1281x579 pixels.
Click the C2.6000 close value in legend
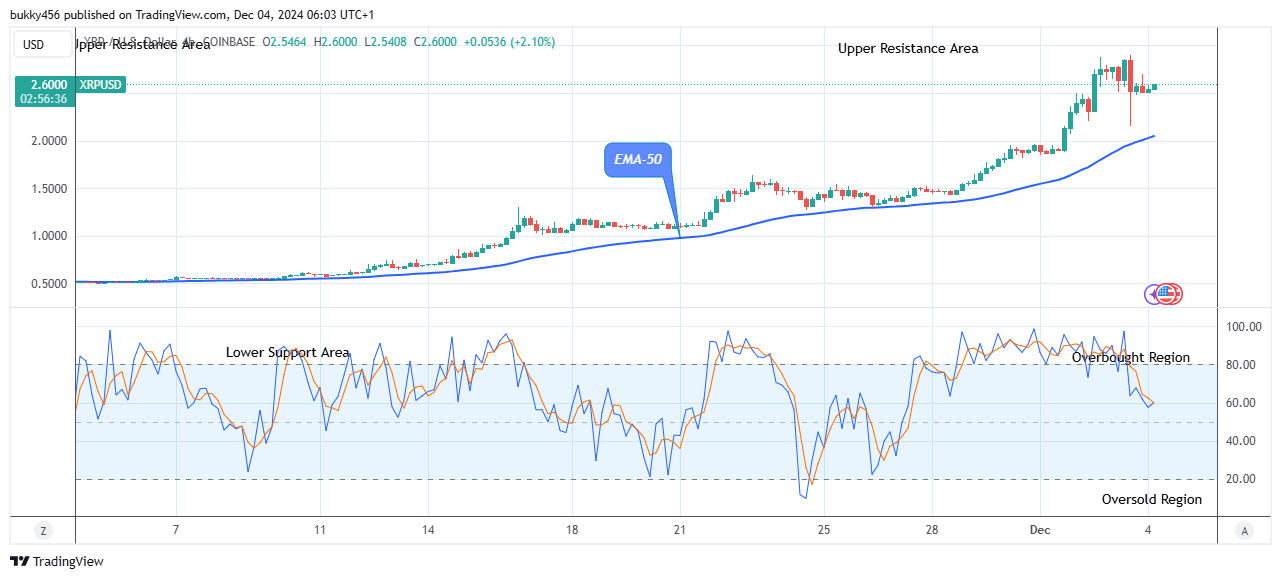pos(437,42)
